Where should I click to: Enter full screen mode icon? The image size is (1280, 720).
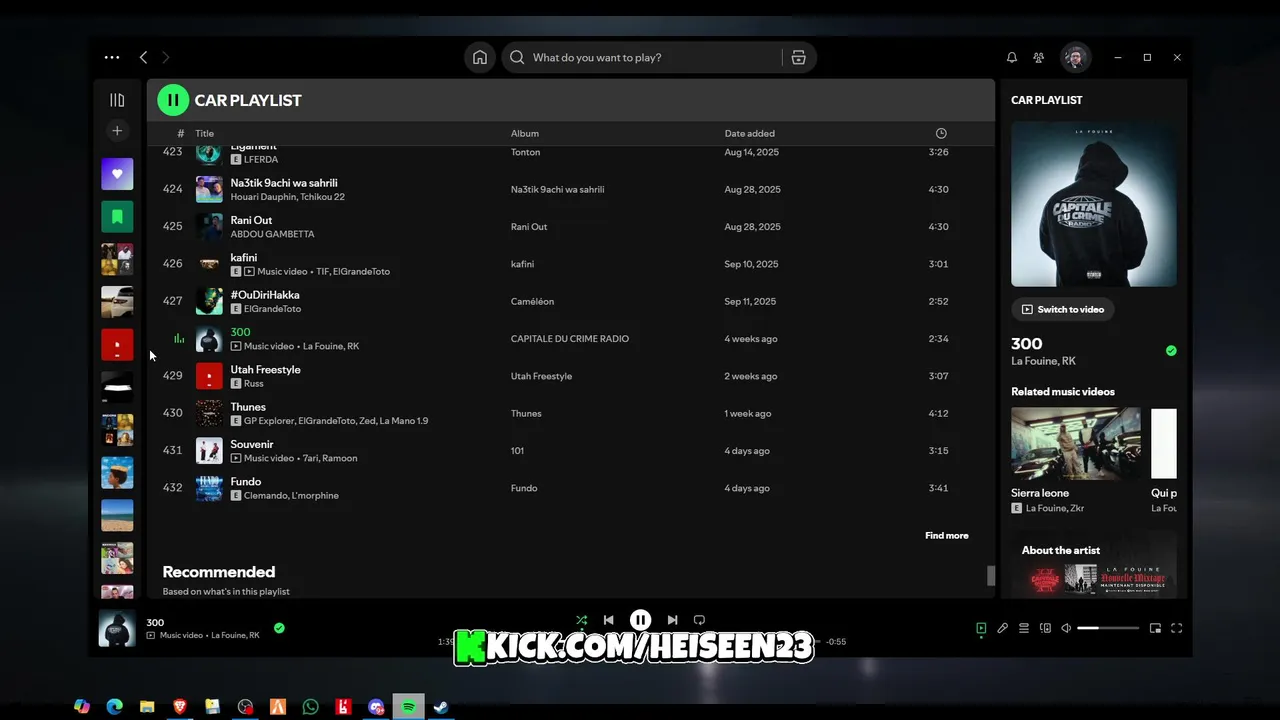click(1177, 628)
